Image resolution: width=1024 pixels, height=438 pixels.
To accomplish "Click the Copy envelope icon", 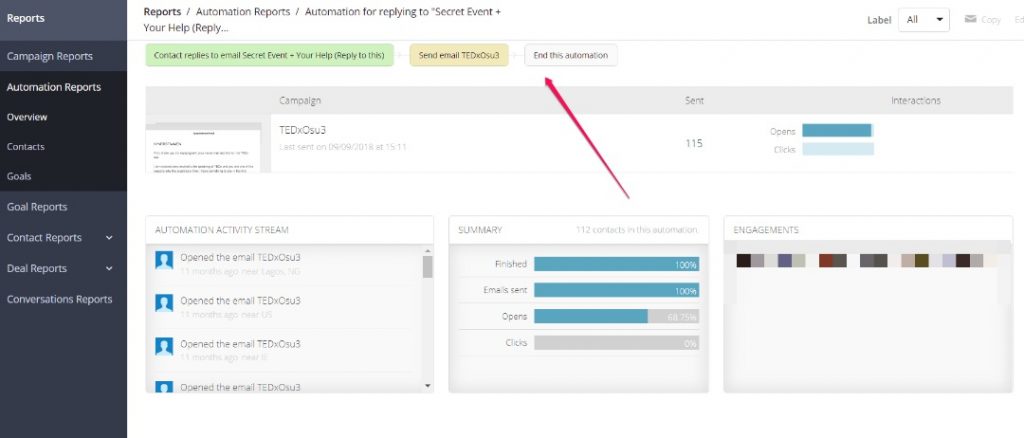I will pos(969,20).
